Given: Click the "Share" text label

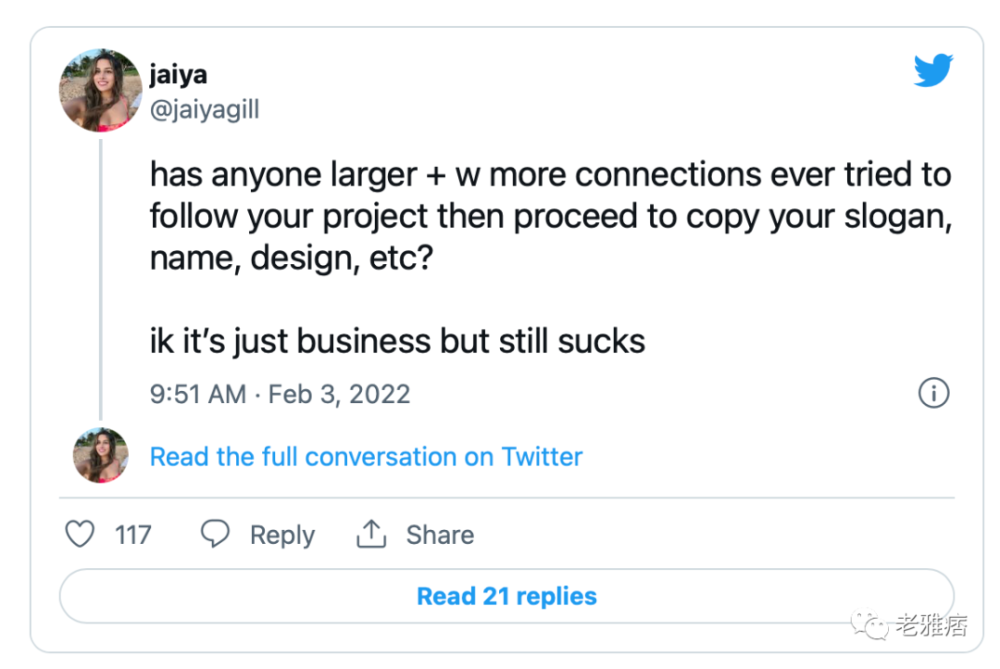Looking at the screenshot, I should tap(439, 535).
